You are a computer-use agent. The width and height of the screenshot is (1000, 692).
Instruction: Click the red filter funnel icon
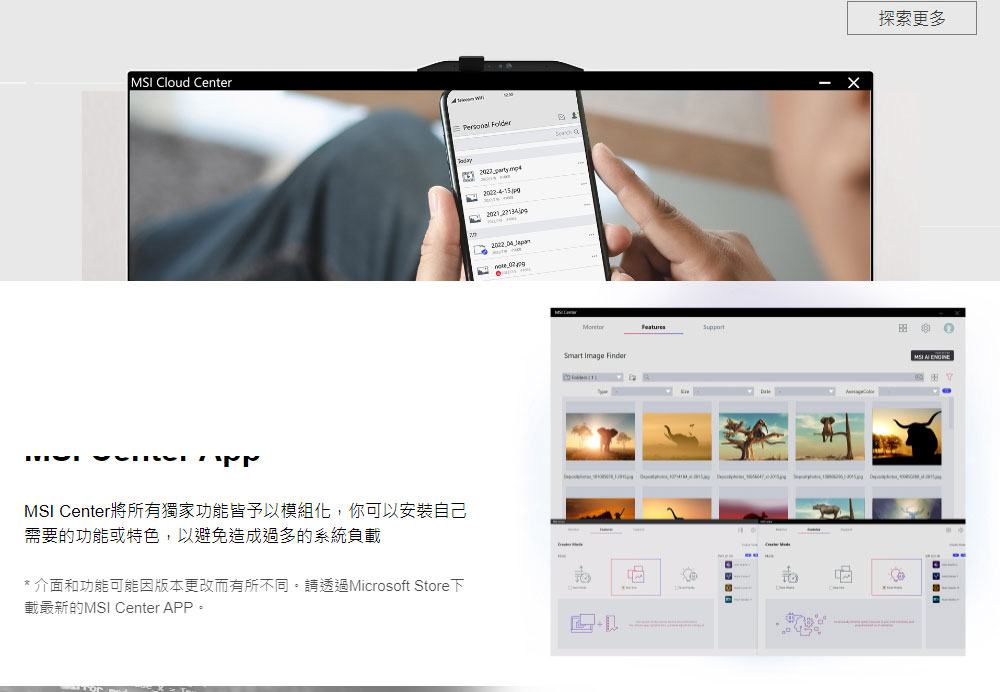tap(949, 377)
